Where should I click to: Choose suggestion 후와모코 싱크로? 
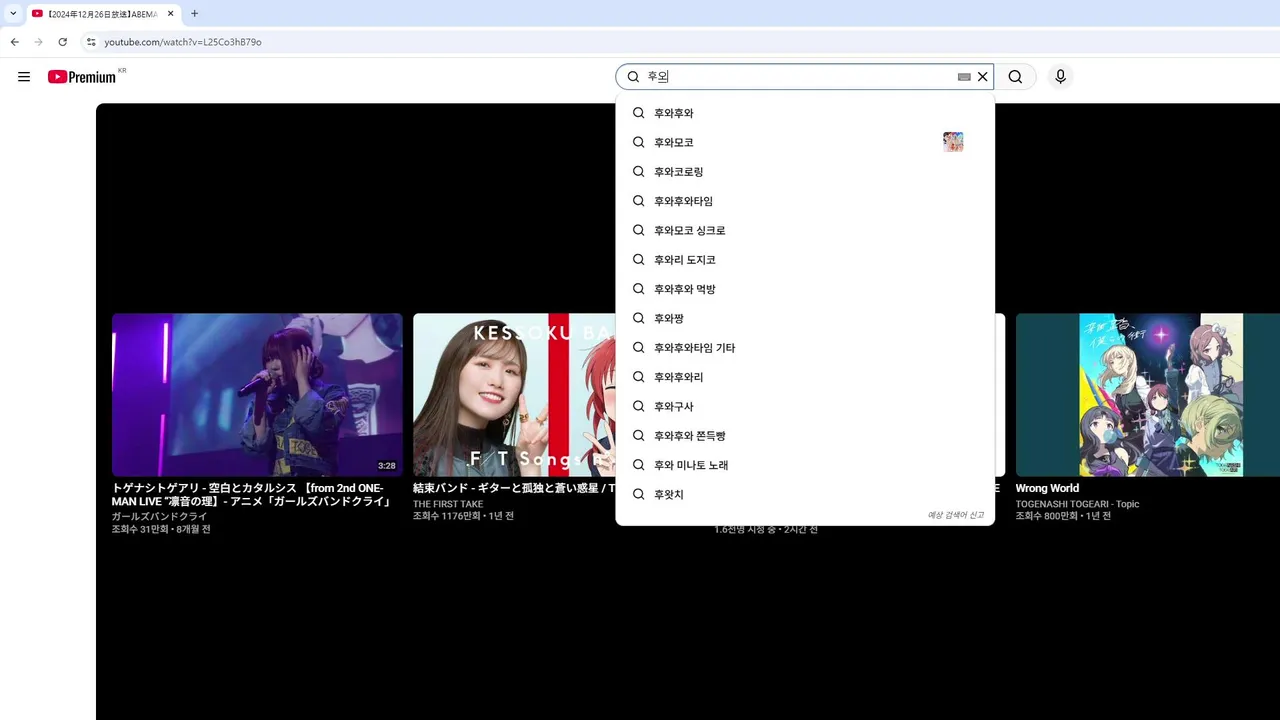(x=805, y=230)
